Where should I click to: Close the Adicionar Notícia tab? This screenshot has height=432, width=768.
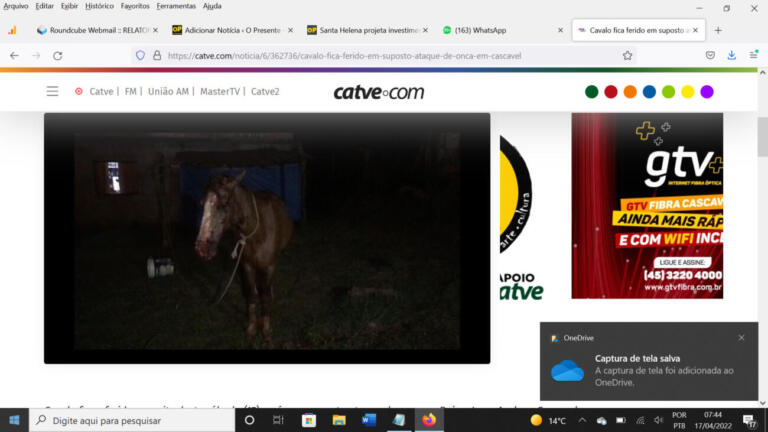pos(290,30)
